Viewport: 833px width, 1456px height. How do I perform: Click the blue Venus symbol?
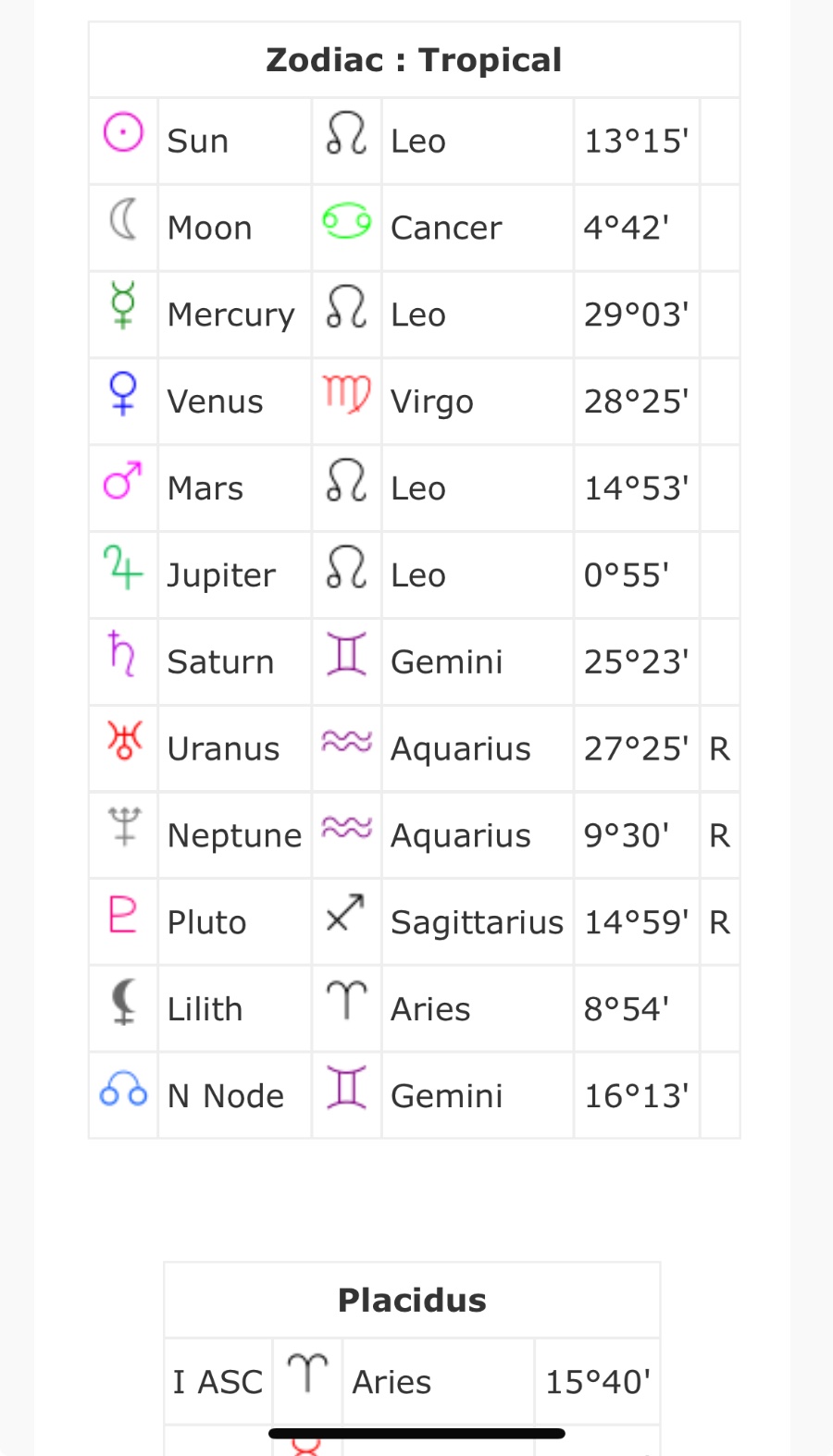tap(123, 393)
